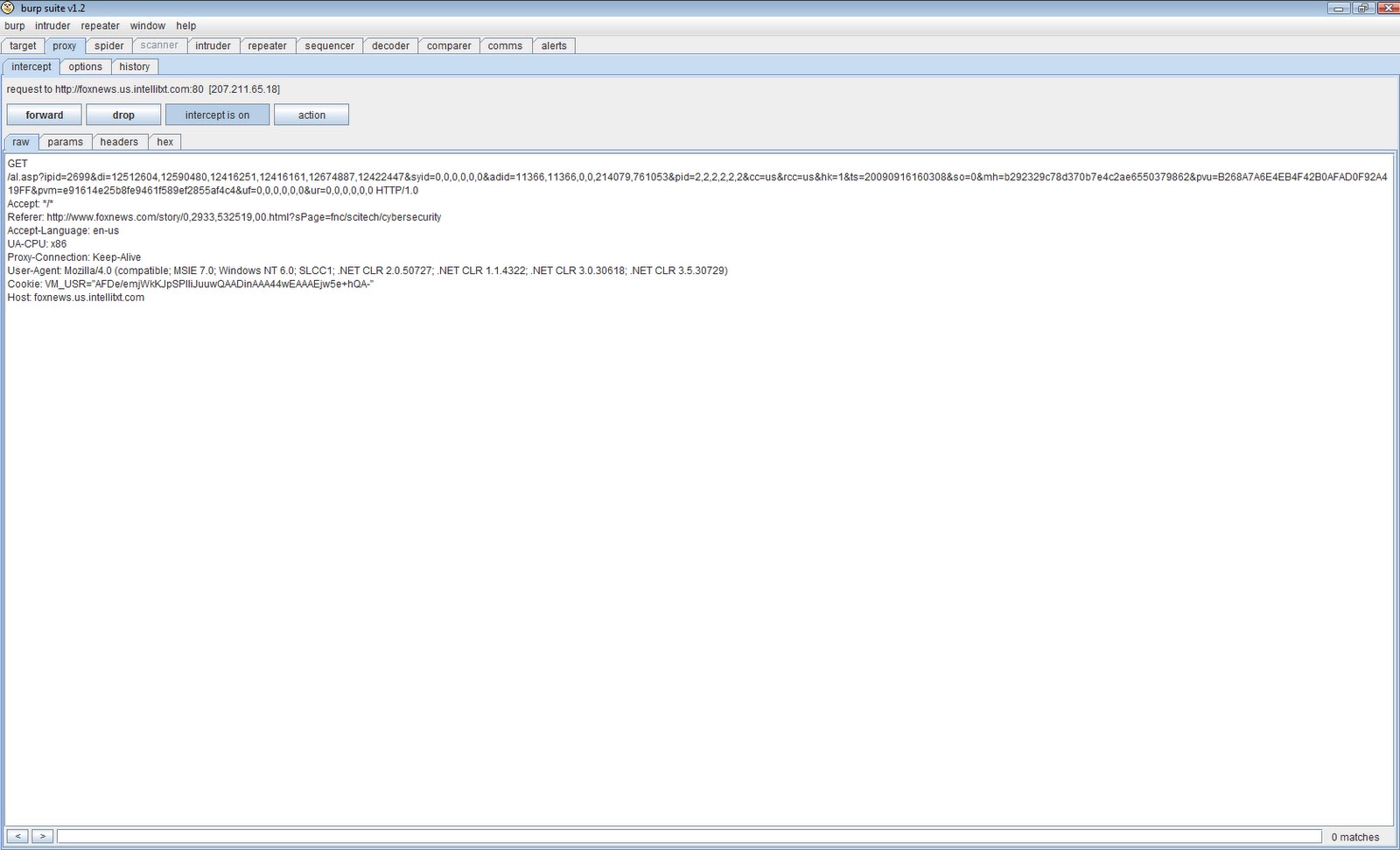1400x850 pixels.
Task: Click the Accept-Language: en-us line
Action: [x=63, y=230]
